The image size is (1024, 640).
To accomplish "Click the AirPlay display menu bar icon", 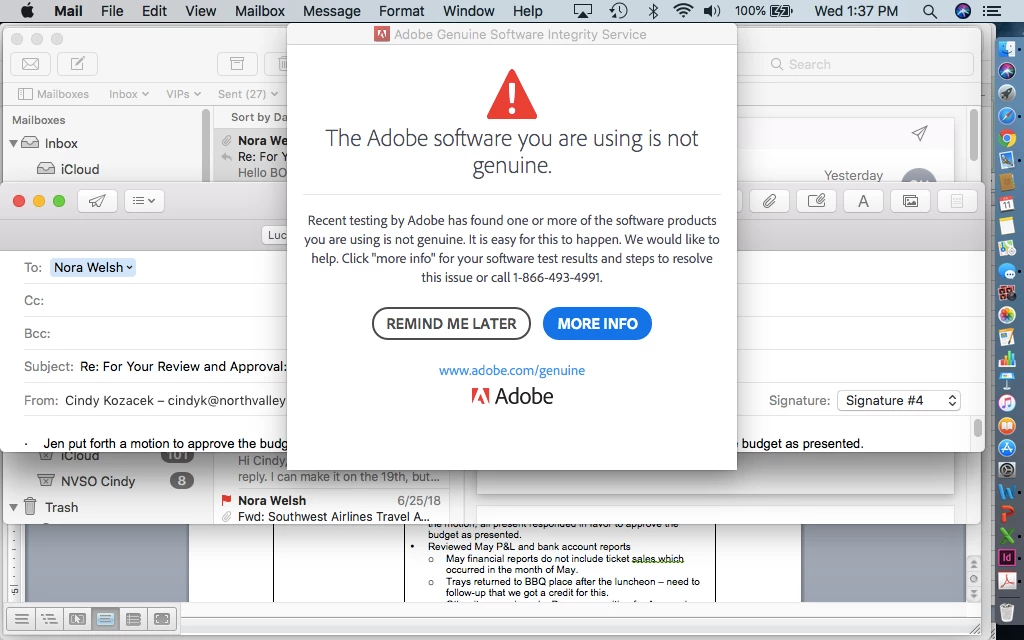I will click(x=583, y=10).
